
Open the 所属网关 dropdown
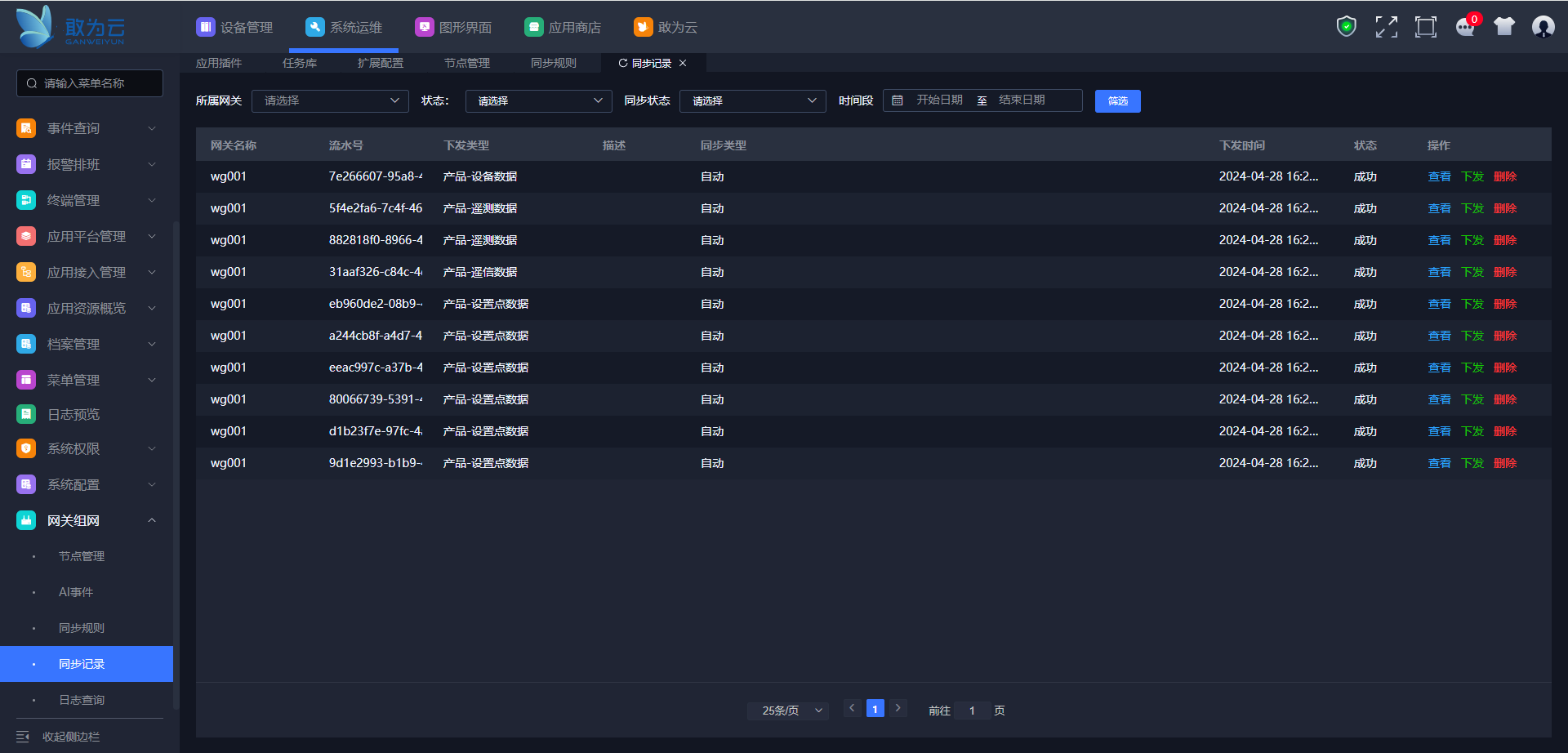pos(330,100)
